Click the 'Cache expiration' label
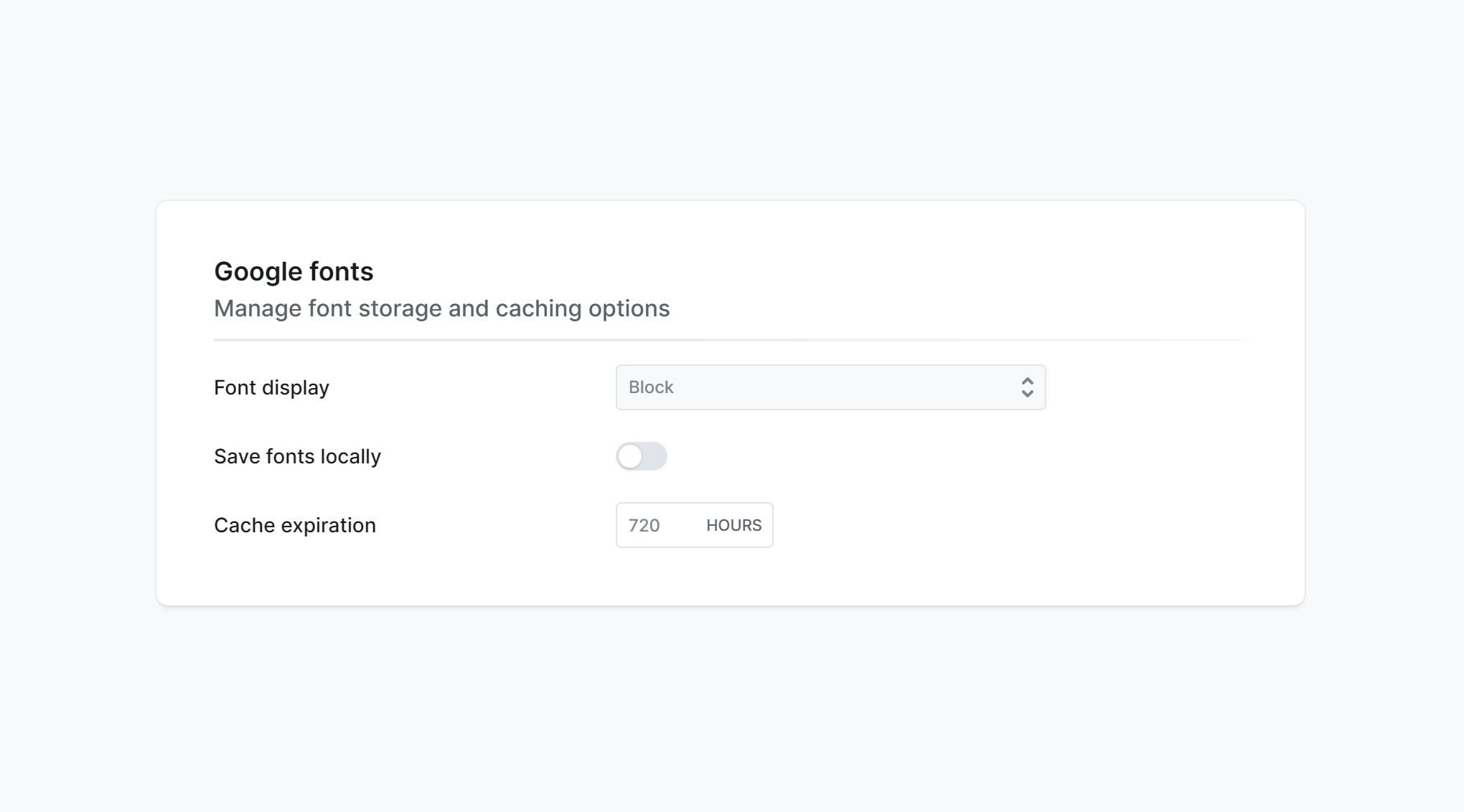 pos(294,525)
